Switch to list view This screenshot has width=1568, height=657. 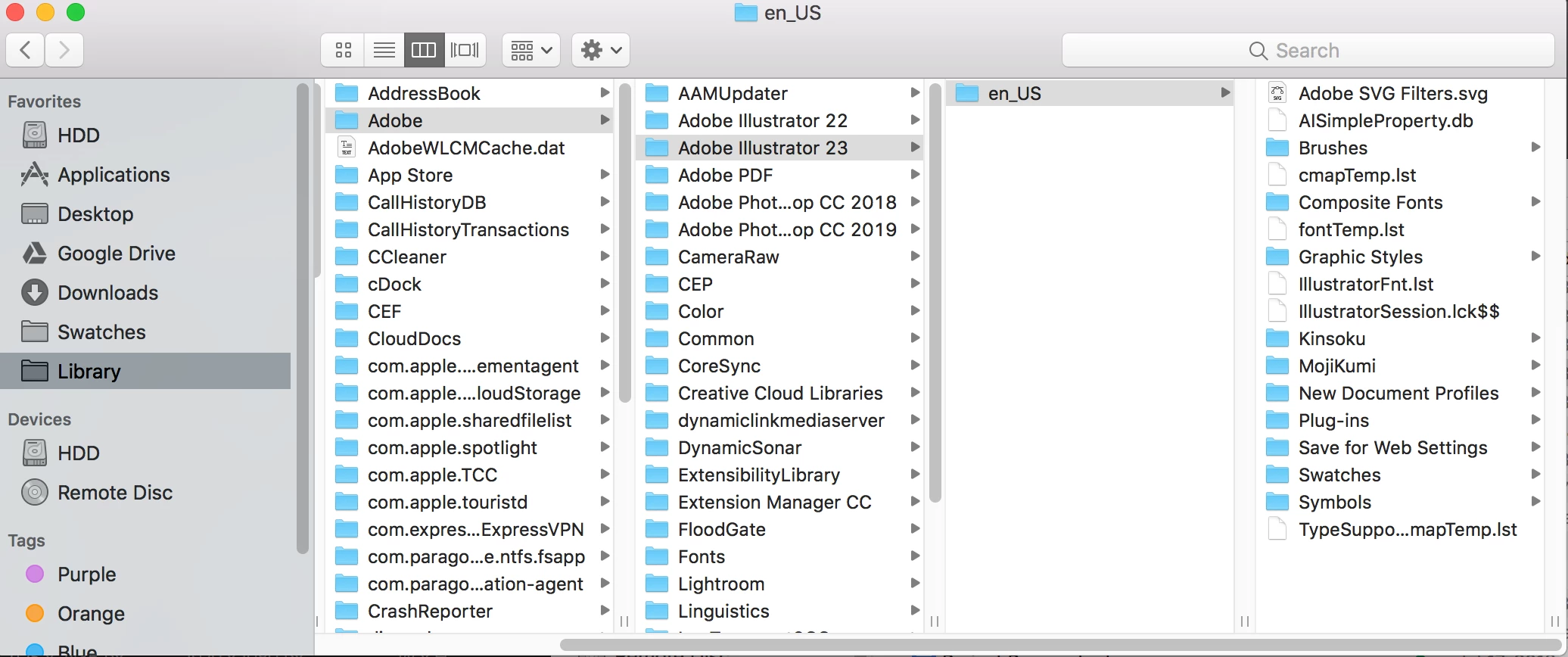pyautogui.click(x=384, y=51)
